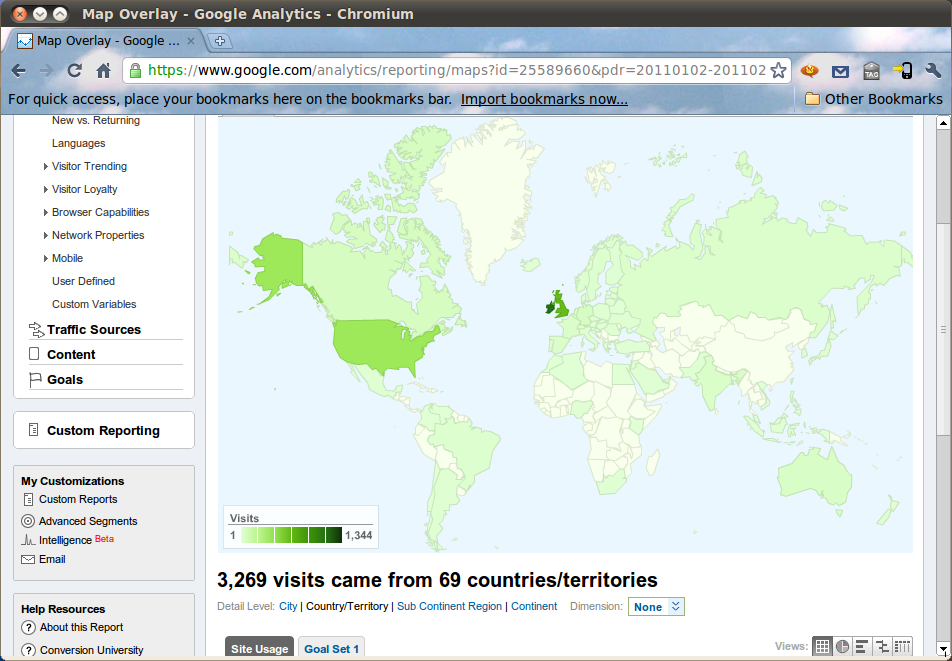
Task: Open the orange extension icon in toolbar
Action: coord(809,71)
